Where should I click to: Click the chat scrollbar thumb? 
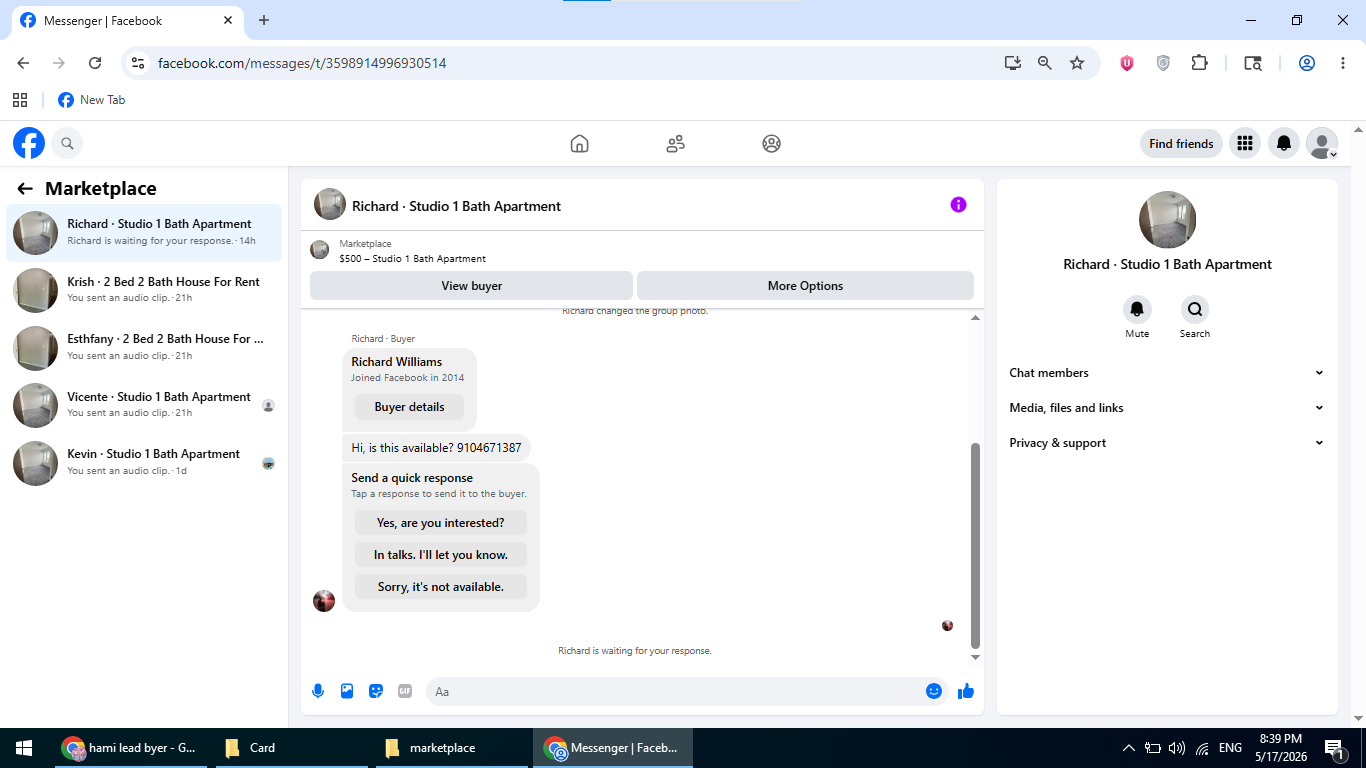point(976,545)
